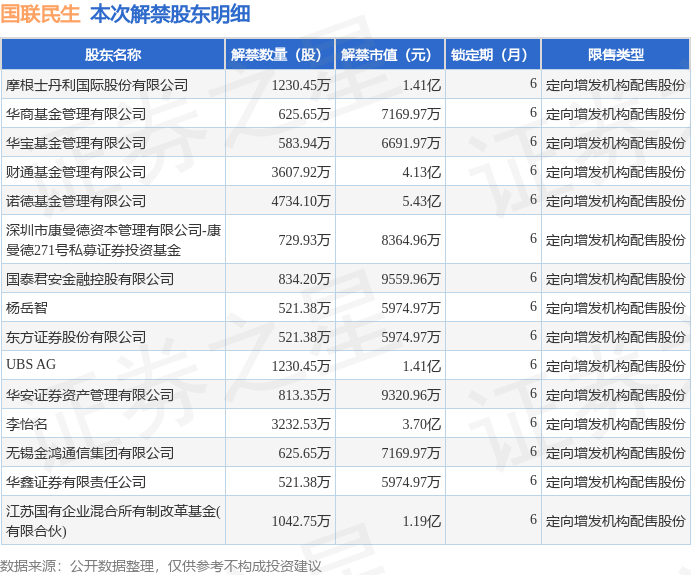This screenshot has width=691, height=575.
Task: Select 李怡名 shareholder name
Action: coord(26,424)
